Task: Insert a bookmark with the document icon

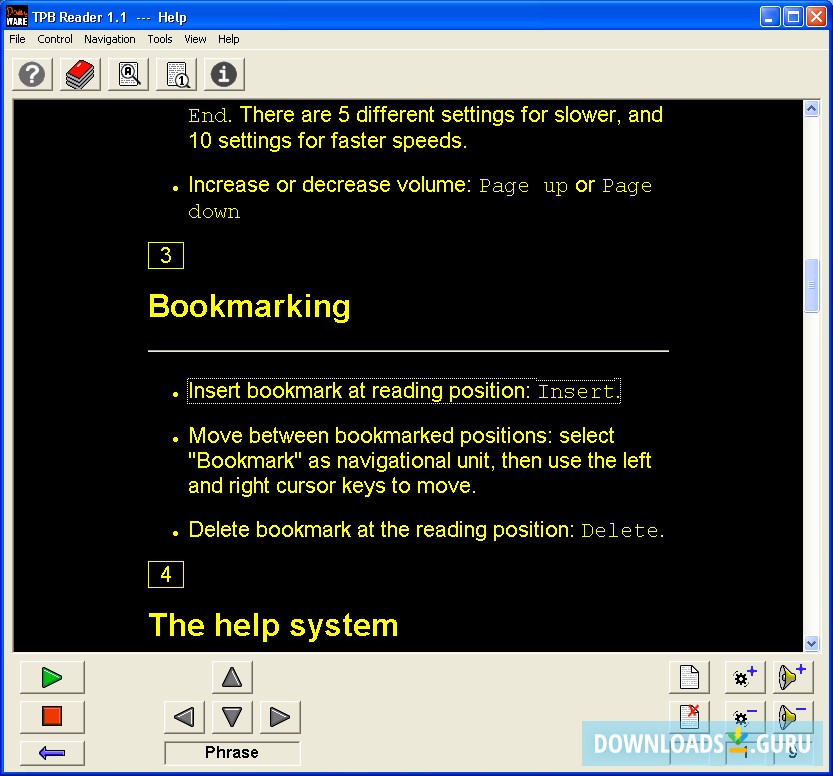Action: (x=689, y=677)
